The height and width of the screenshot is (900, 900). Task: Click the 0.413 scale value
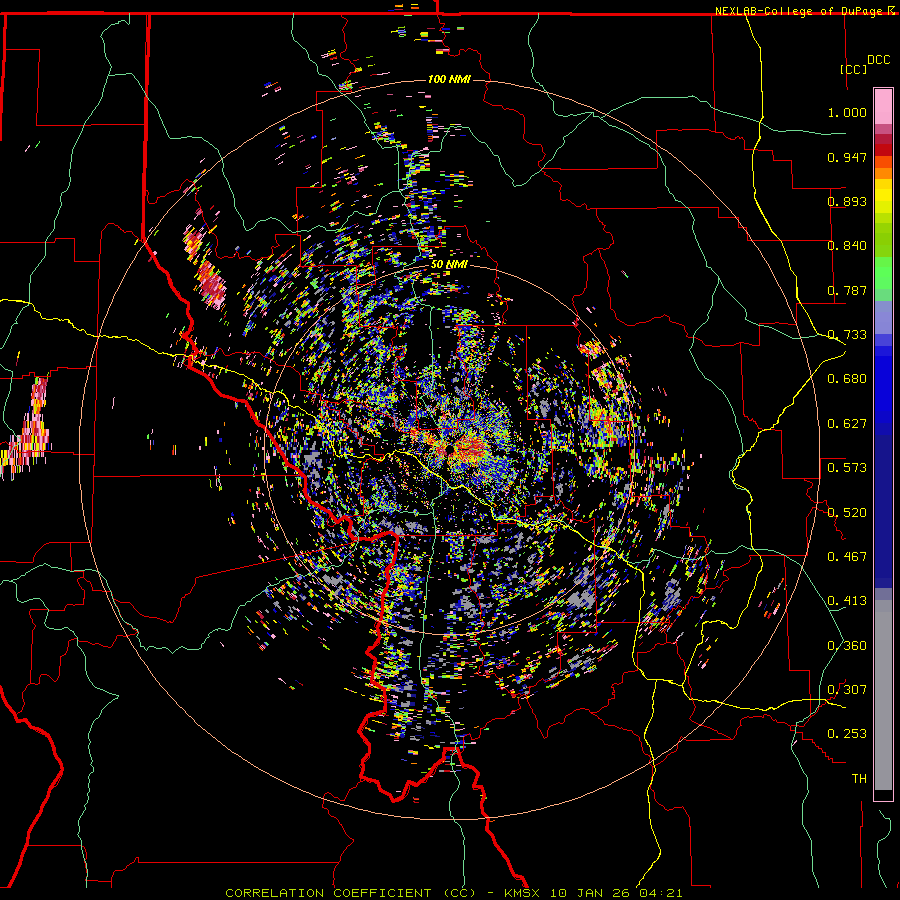click(x=847, y=601)
